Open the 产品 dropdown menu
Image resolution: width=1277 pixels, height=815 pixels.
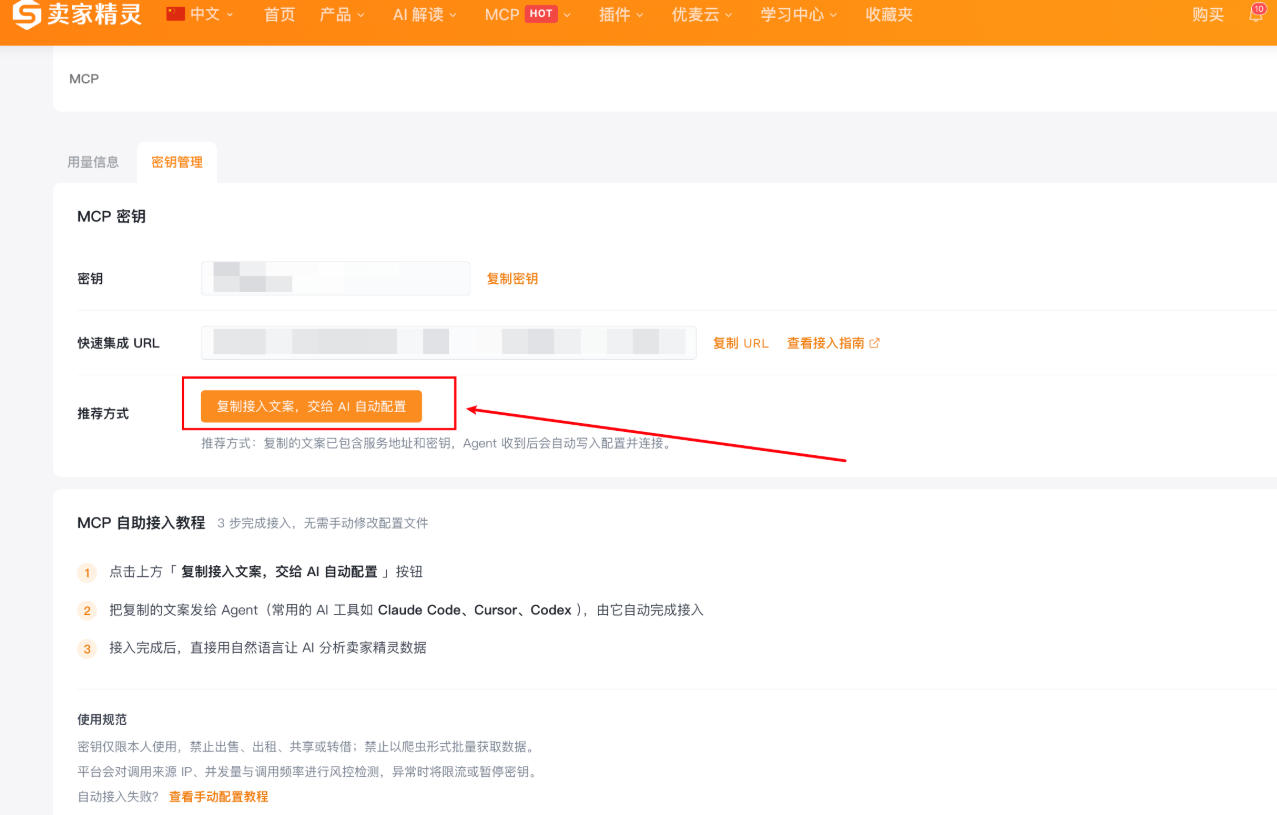pos(342,15)
